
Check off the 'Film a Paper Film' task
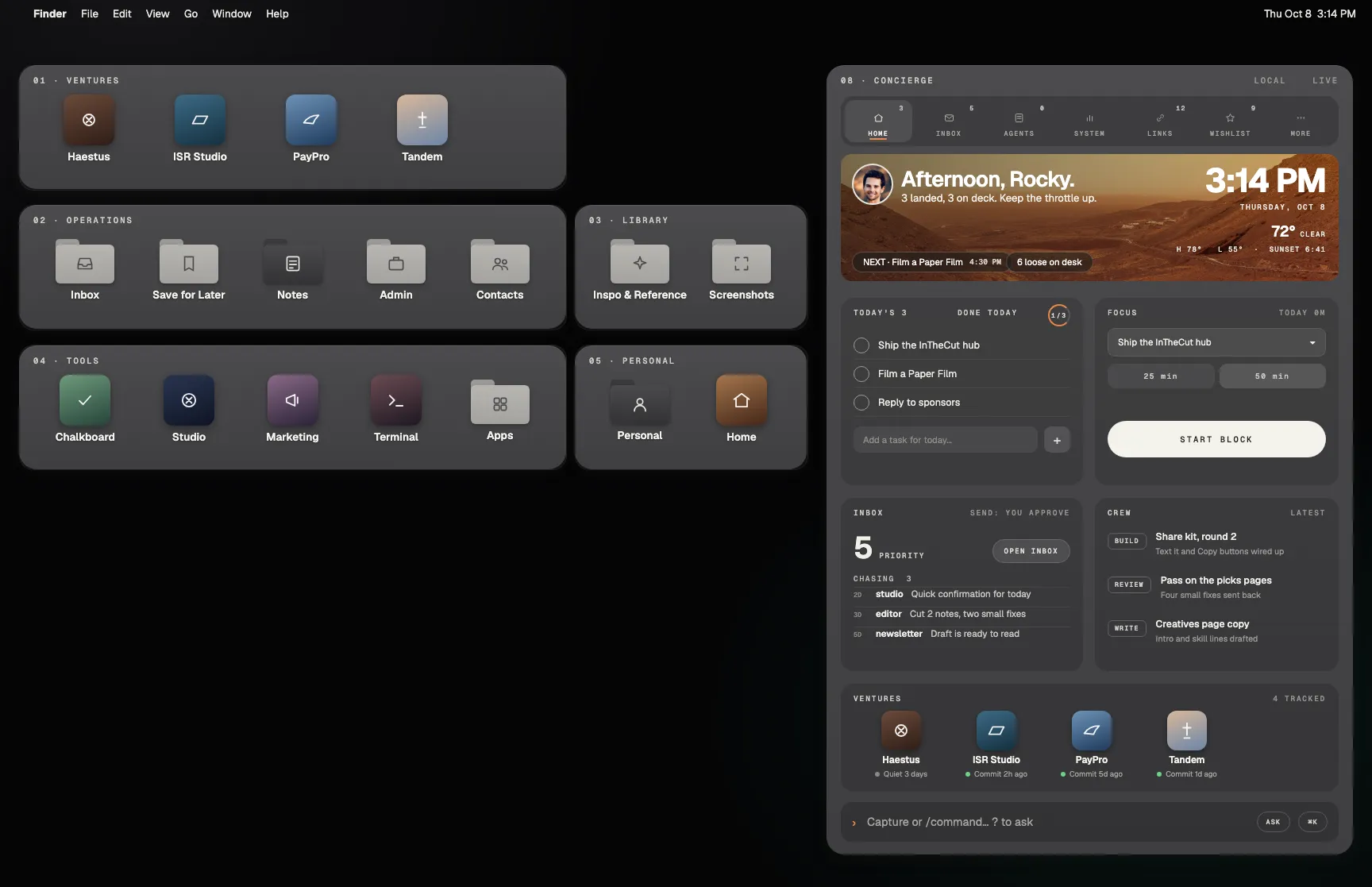click(x=861, y=374)
